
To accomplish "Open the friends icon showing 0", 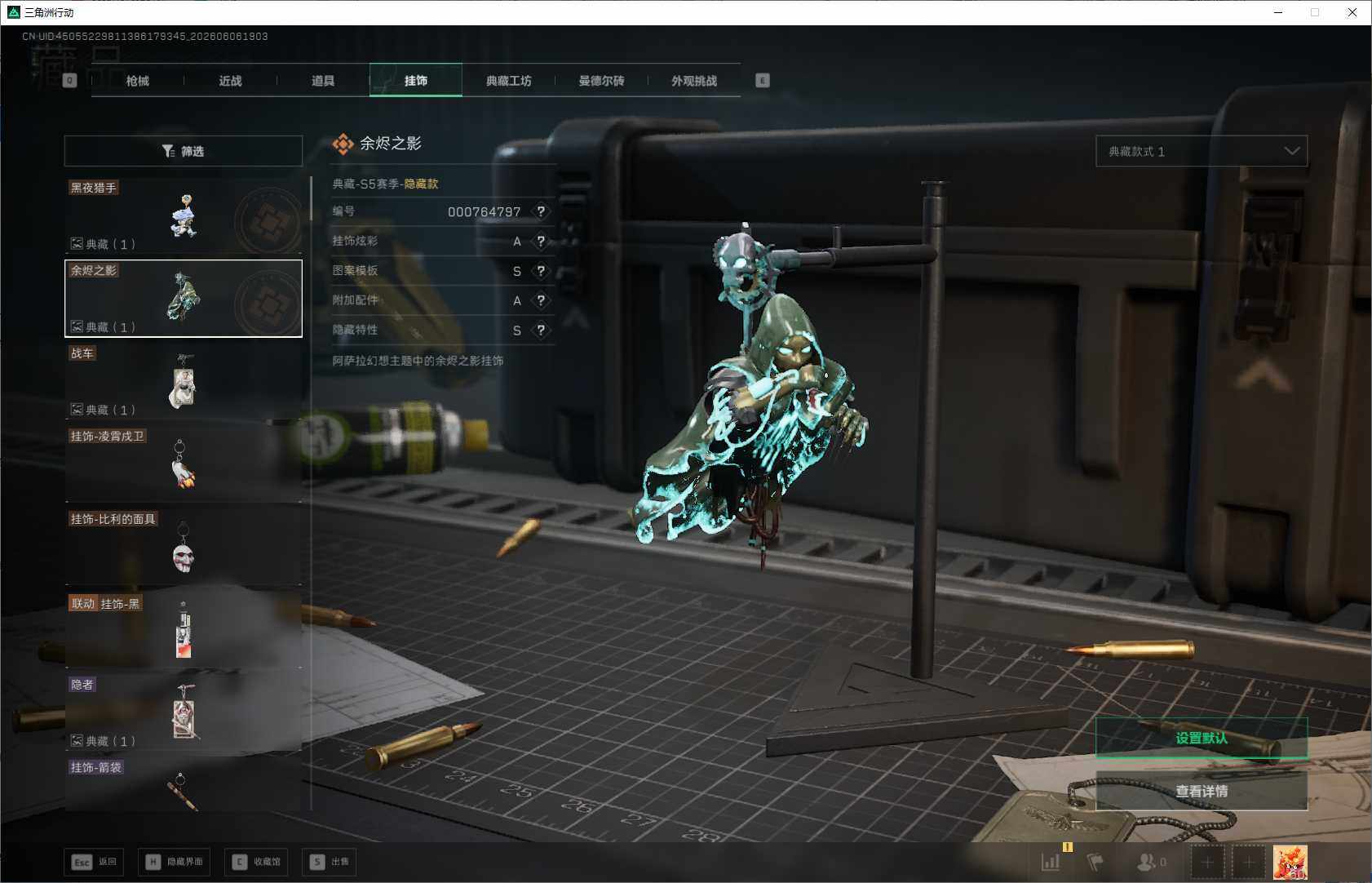I will (1151, 862).
